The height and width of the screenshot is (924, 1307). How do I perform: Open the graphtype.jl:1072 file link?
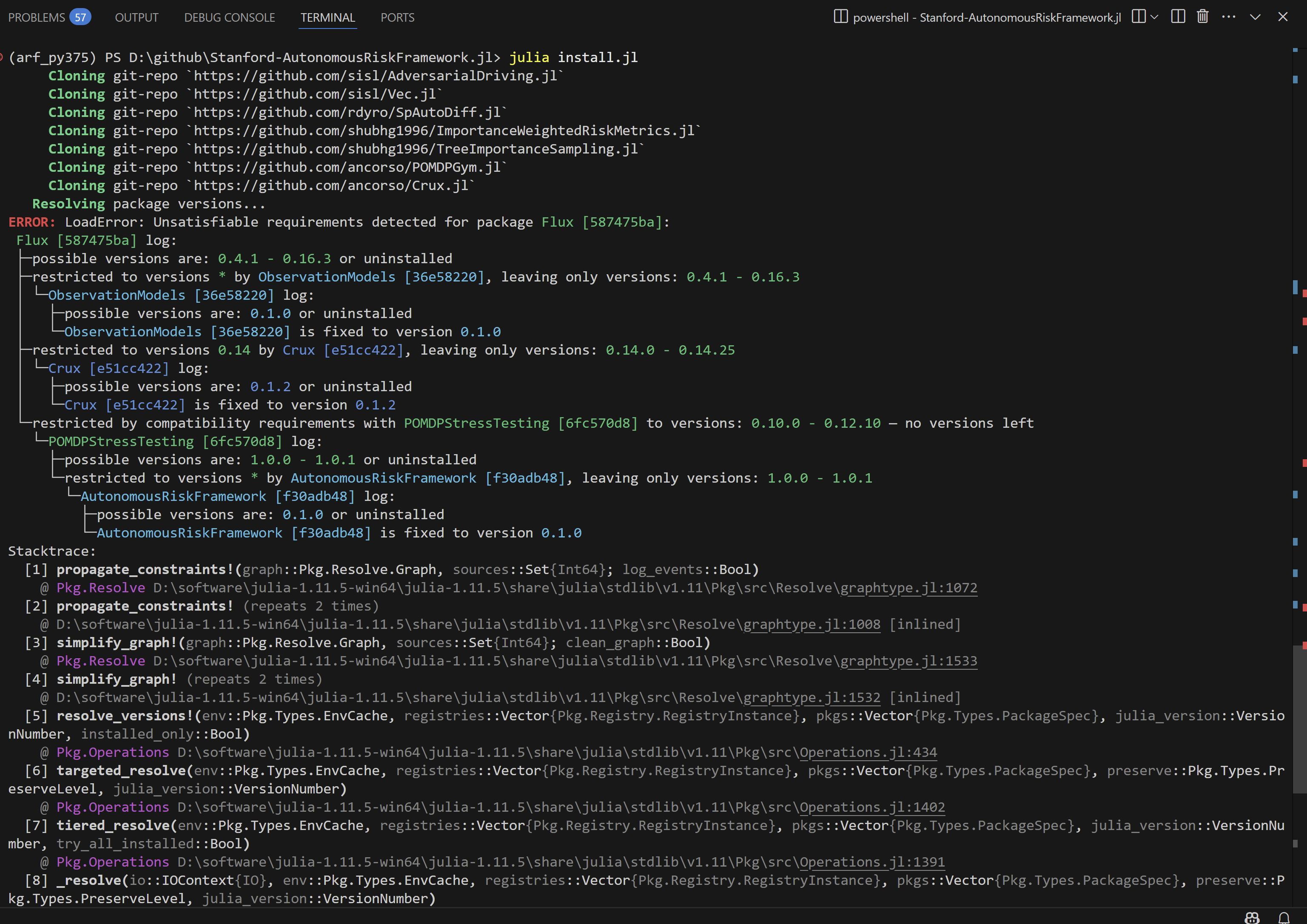click(x=908, y=588)
